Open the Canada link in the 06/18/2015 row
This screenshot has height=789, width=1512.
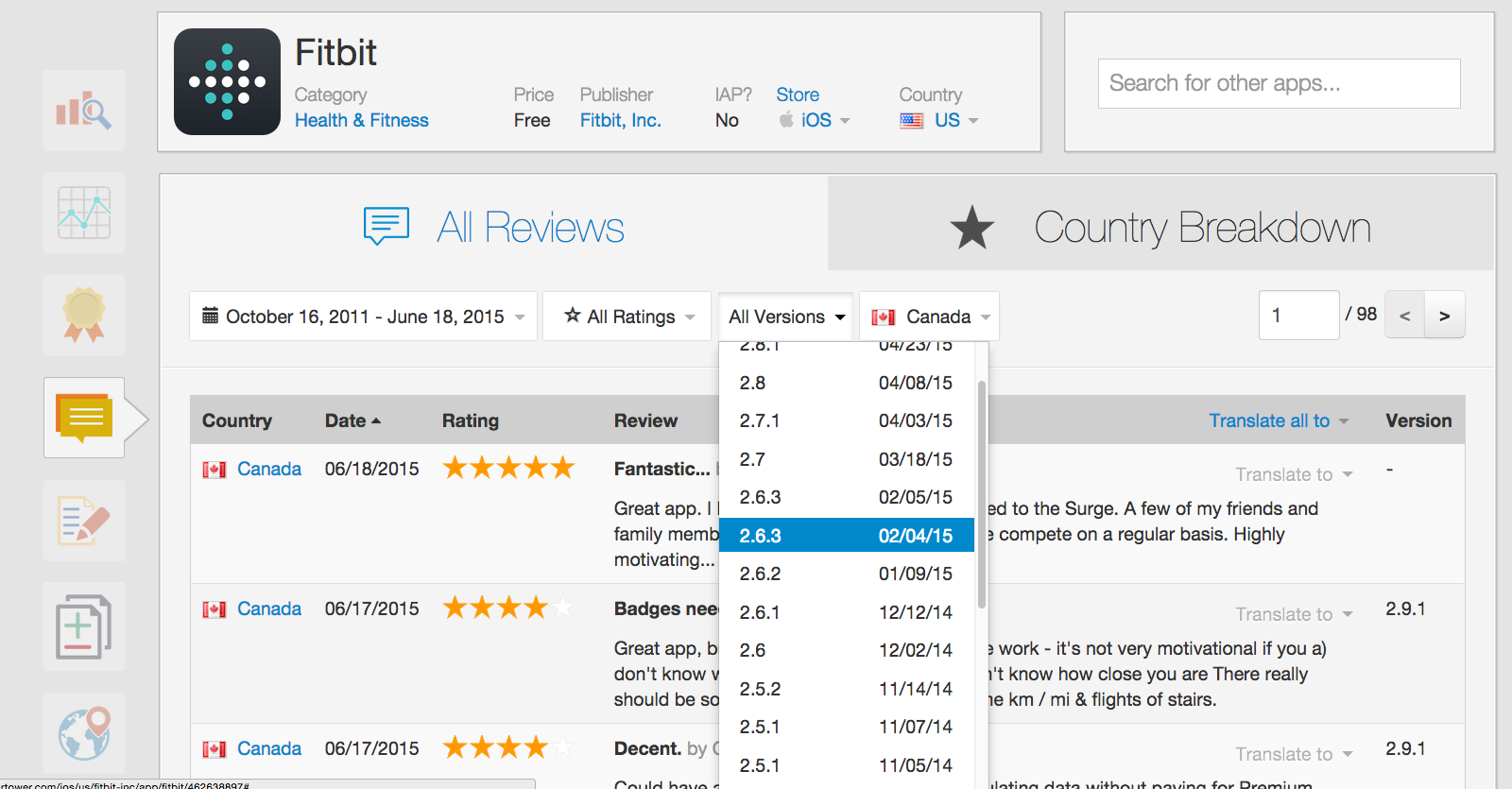(x=269, y=469)
